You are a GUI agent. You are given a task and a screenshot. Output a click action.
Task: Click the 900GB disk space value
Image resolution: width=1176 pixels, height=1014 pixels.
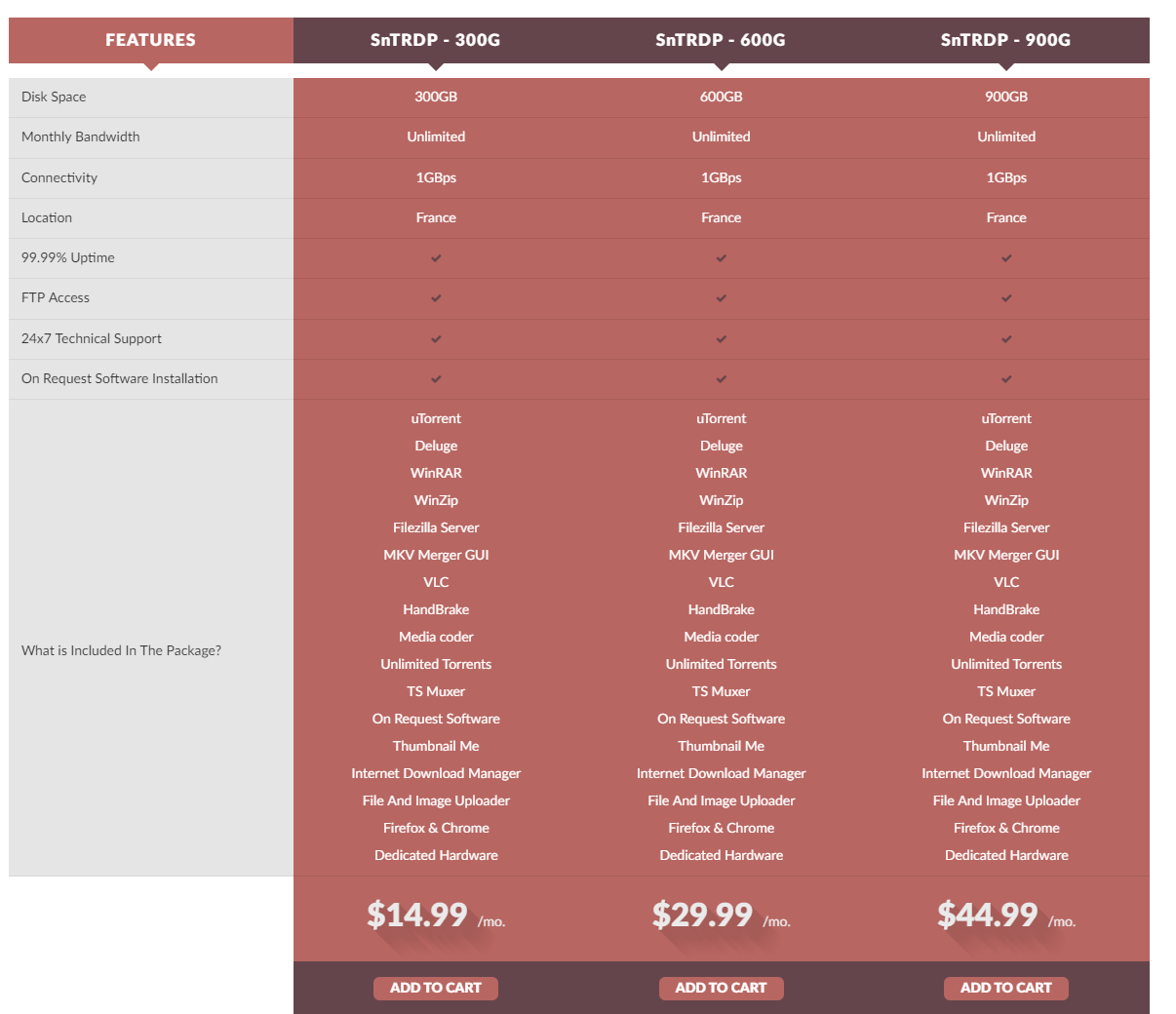coord(1006,97)
